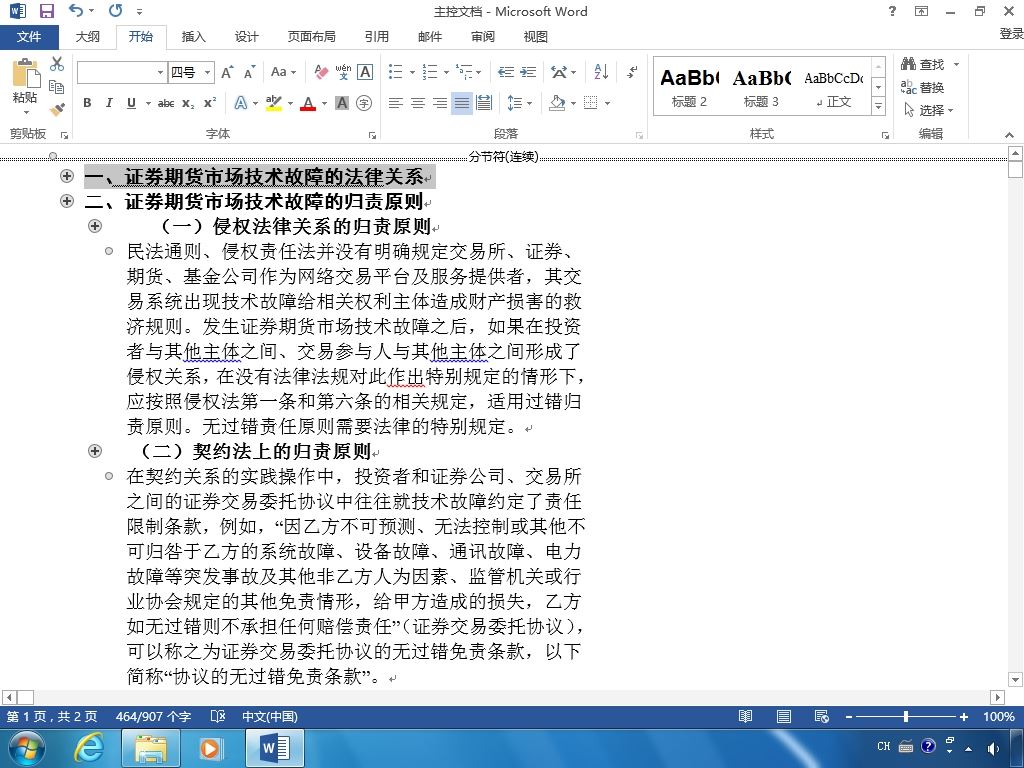Viewport: 1024px width, 768px height.
Task: Click the Undo arrow icon
Action: click(x=76, y=10)
